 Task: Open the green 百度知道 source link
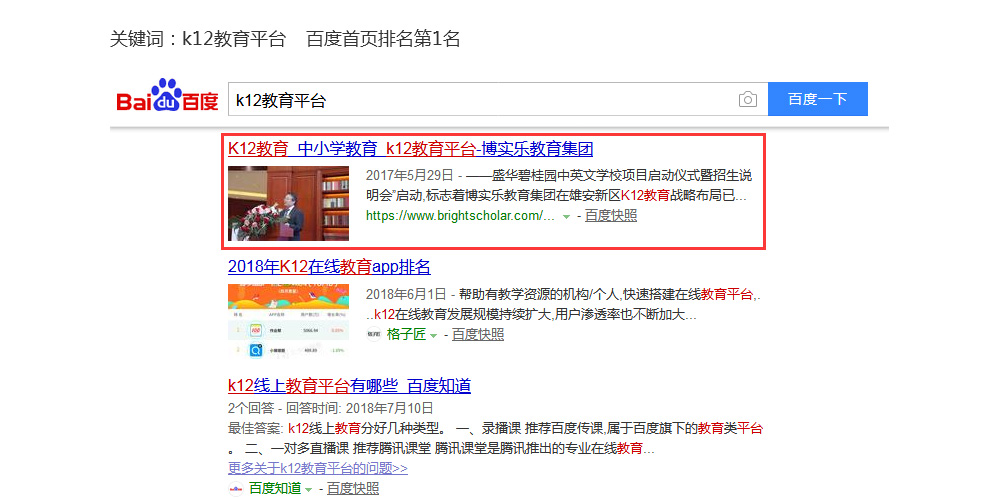(275, 489)
